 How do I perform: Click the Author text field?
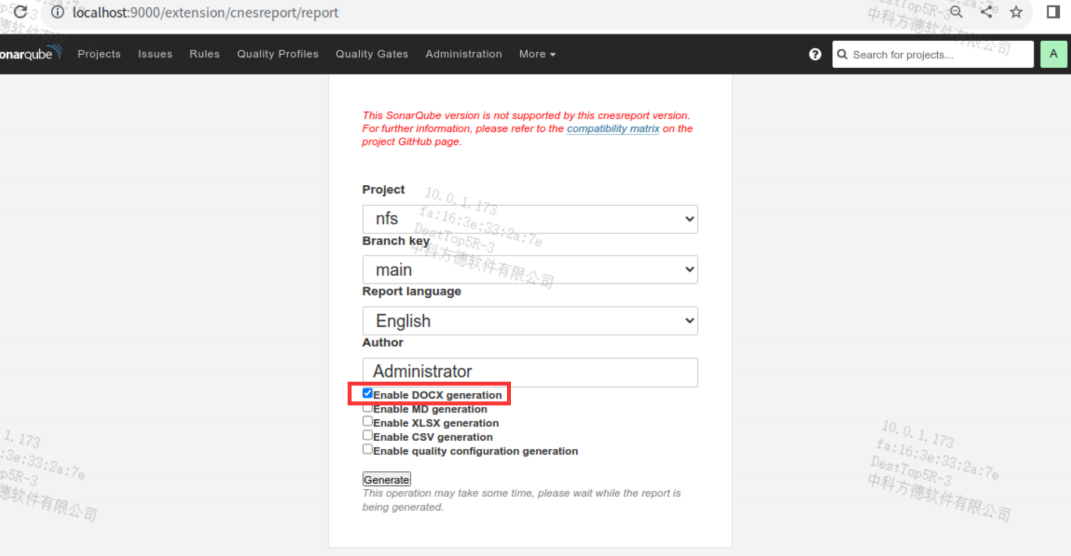click(530, 372)
